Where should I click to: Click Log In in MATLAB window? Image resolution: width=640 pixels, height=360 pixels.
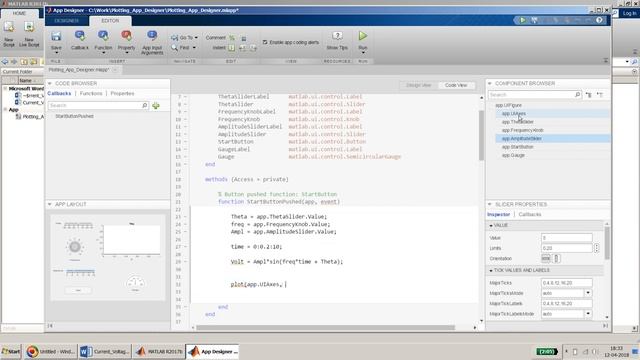pyautogui.click(x=629, y=13)
